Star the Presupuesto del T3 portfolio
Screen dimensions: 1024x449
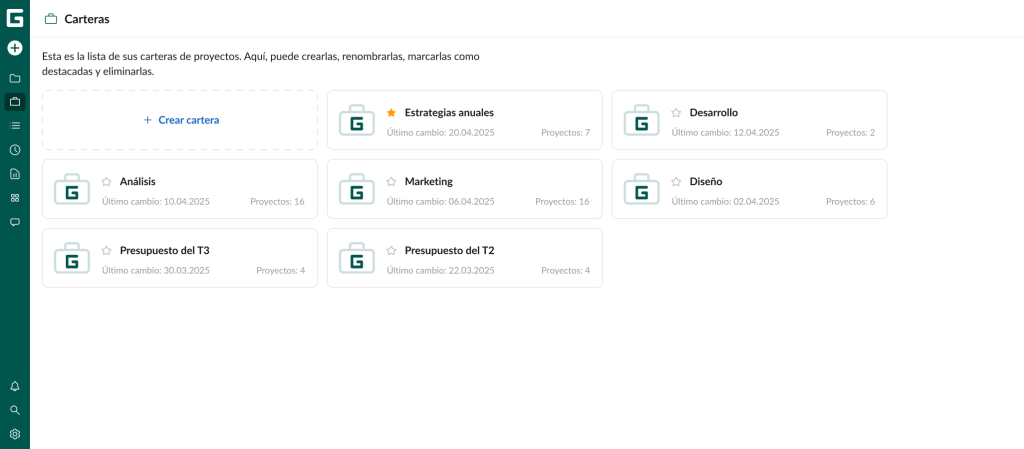click(106, 250)
